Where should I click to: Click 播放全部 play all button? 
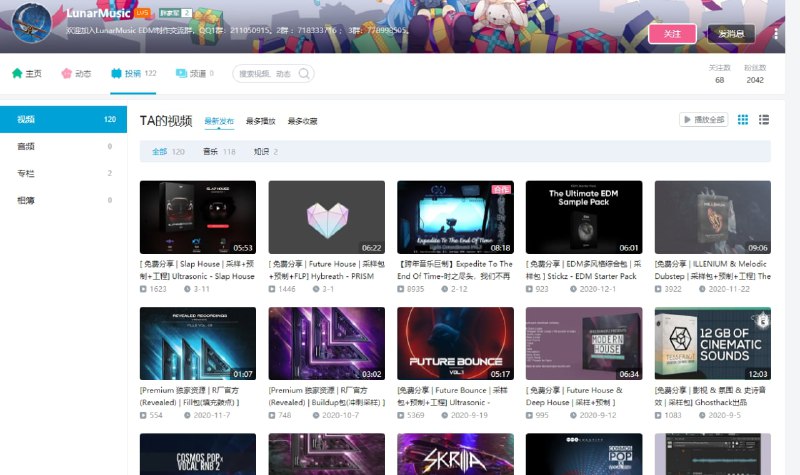[704, 119]
